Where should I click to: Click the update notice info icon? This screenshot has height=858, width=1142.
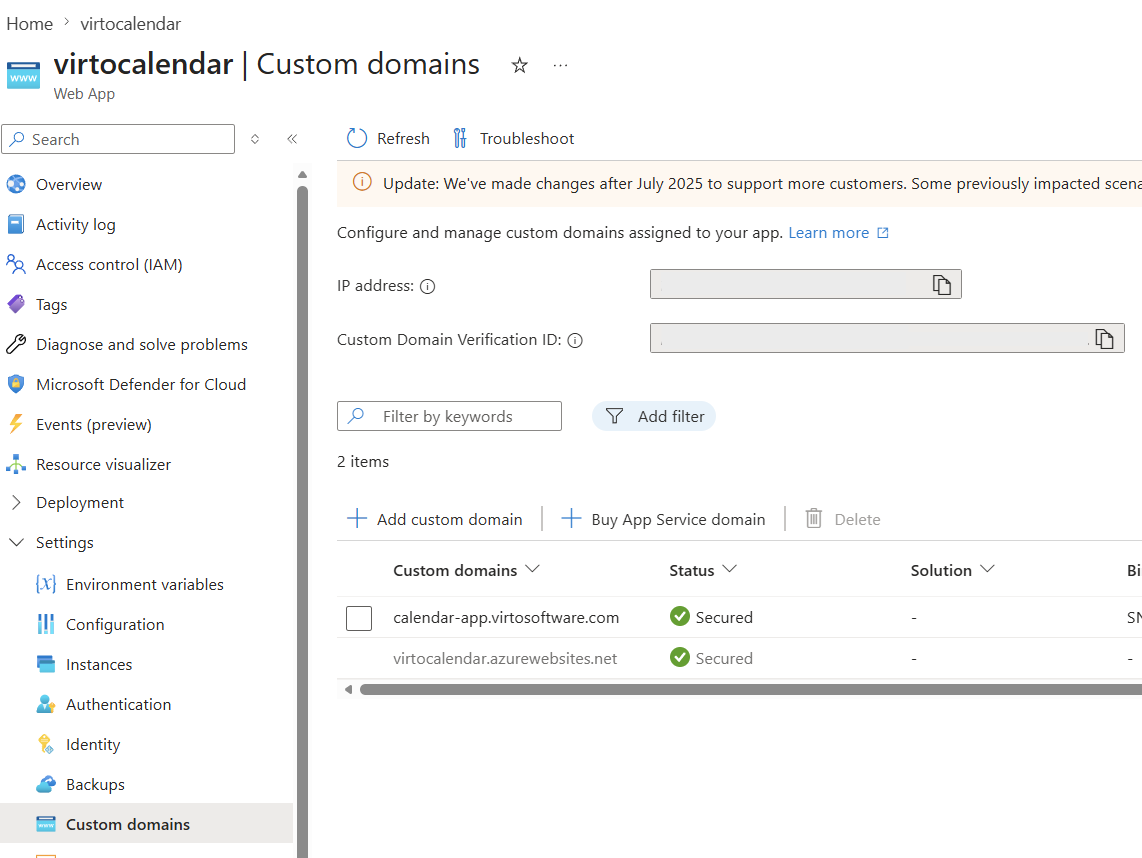pos(362,182)
